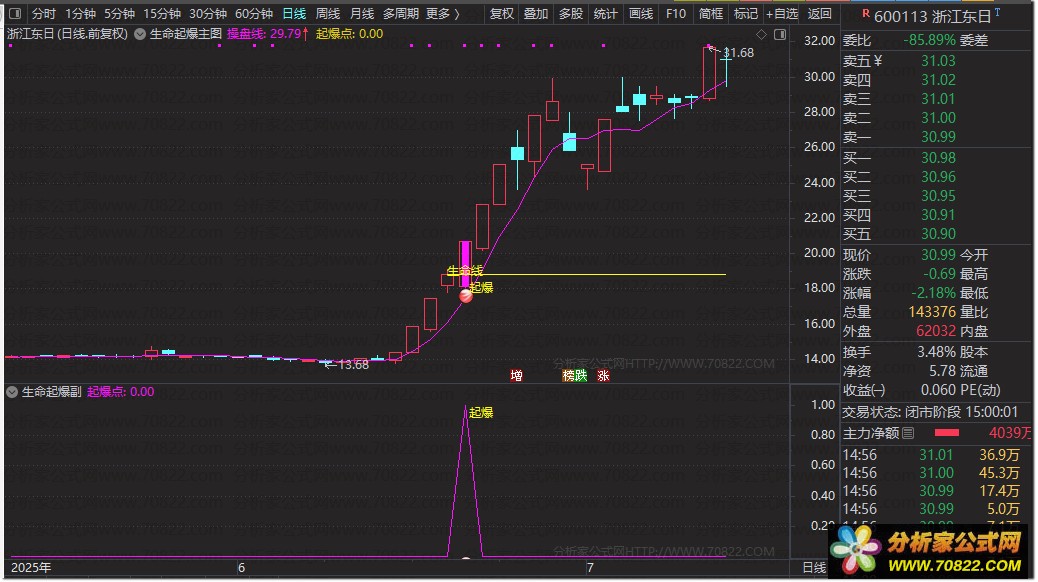The width and height of the screenshot is (1038, 582).
Task: Expand the 生命起爆主图 indicator dropdown
Action: 140,34
